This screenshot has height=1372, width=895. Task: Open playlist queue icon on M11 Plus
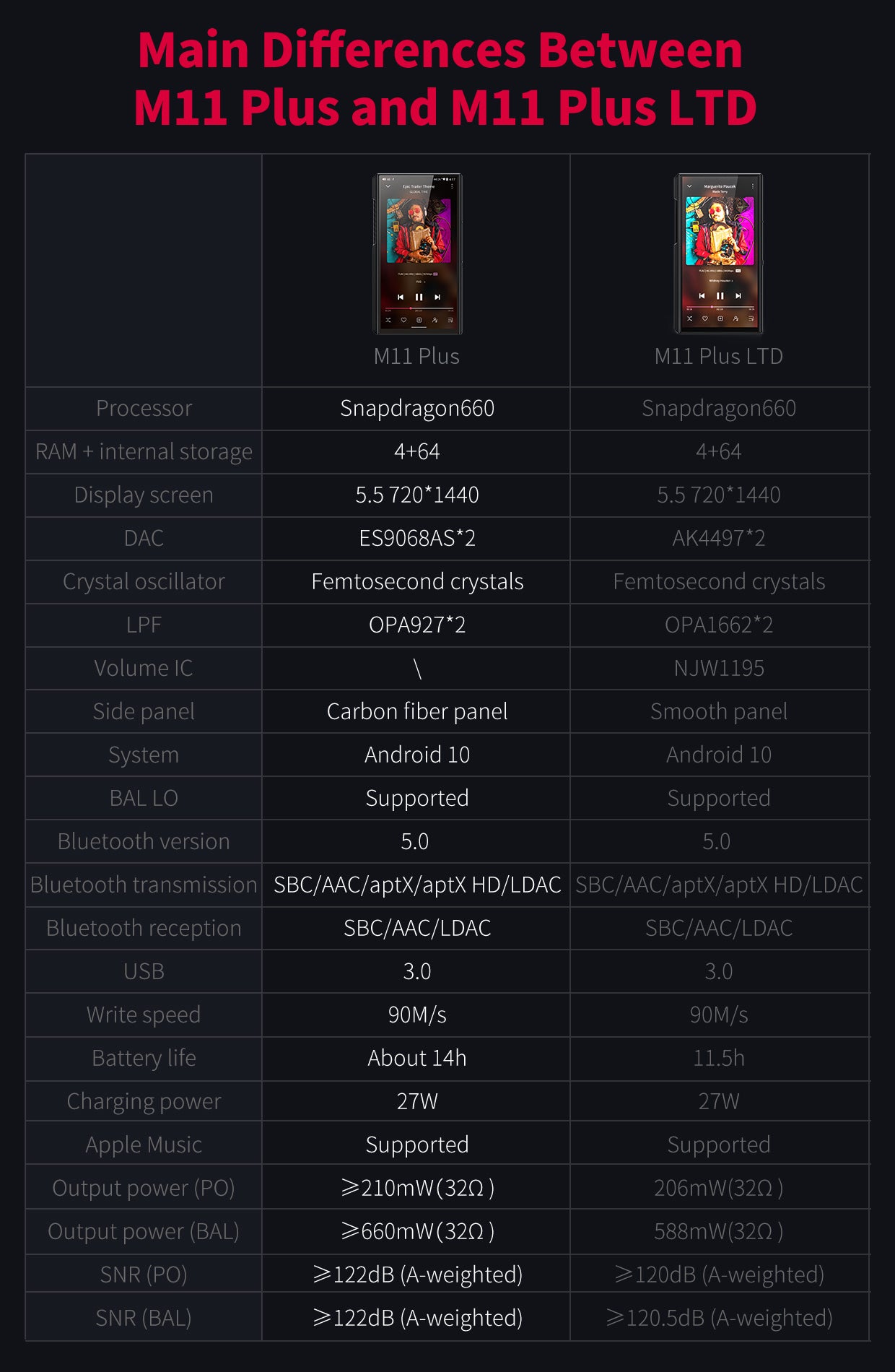[x=450, y=319]
